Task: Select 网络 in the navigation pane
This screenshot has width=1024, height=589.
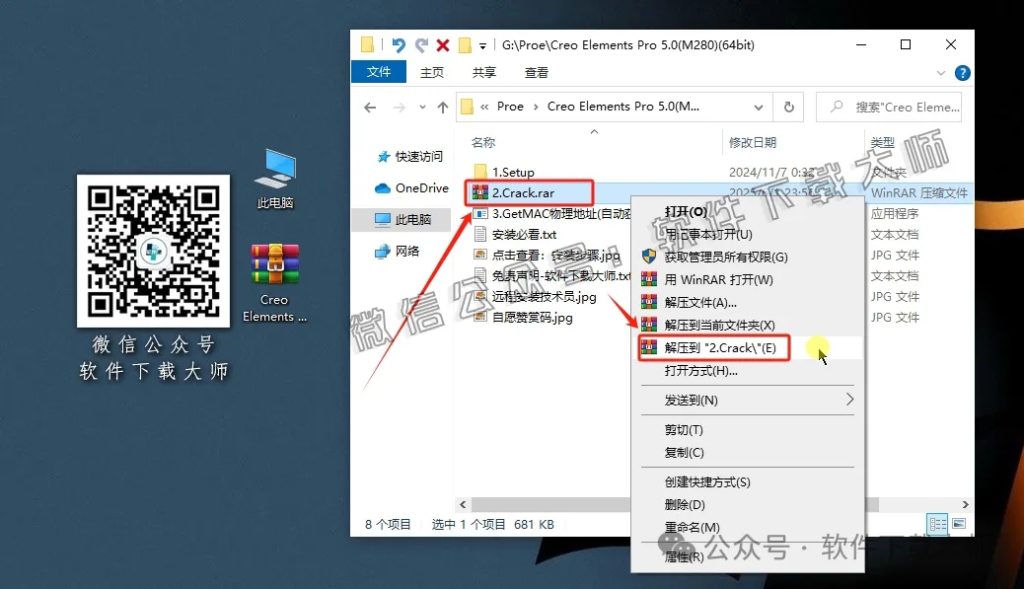Action: [x=397, y=251]
